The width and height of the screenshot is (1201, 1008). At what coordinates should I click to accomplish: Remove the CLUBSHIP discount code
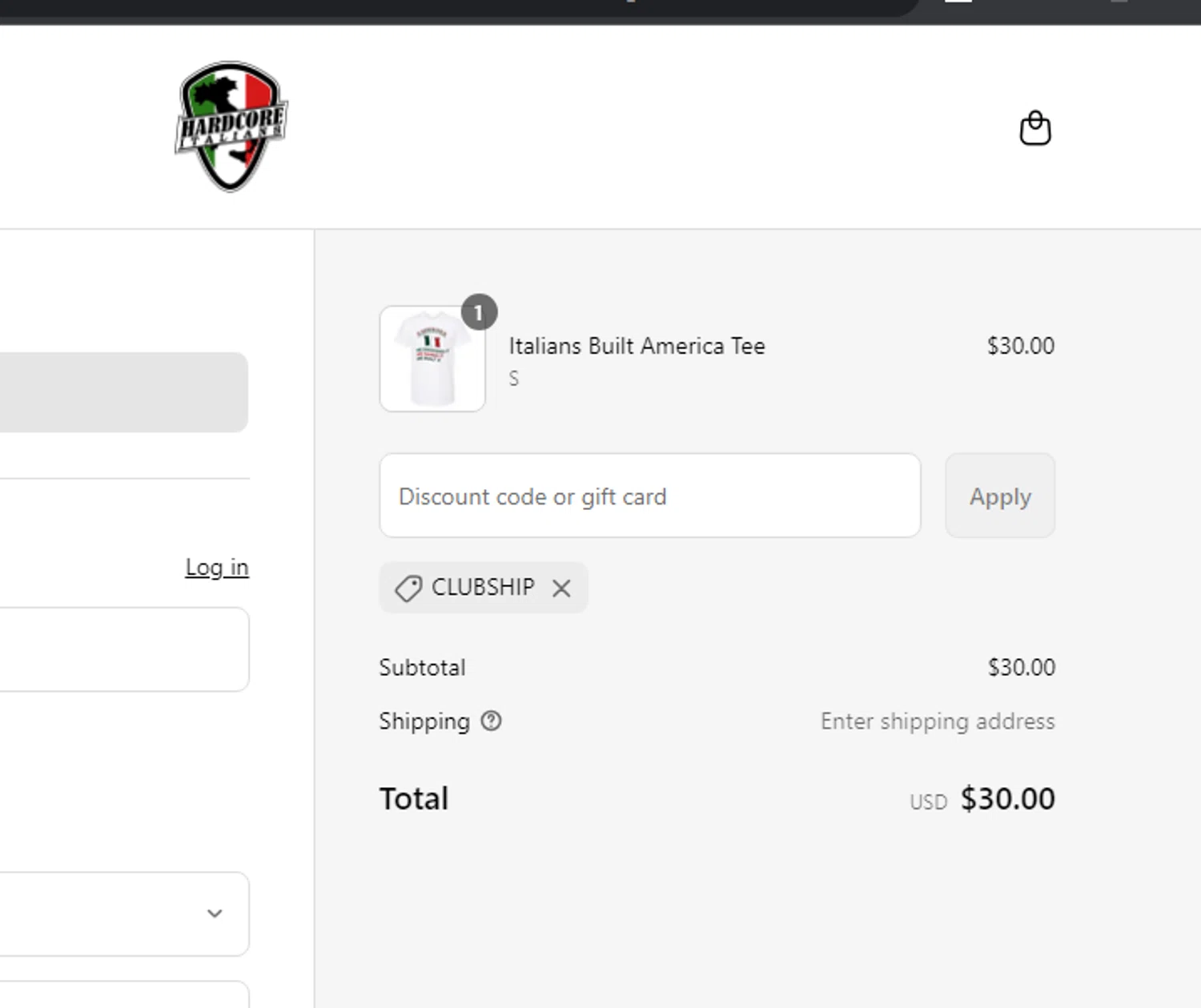point(561,588)
